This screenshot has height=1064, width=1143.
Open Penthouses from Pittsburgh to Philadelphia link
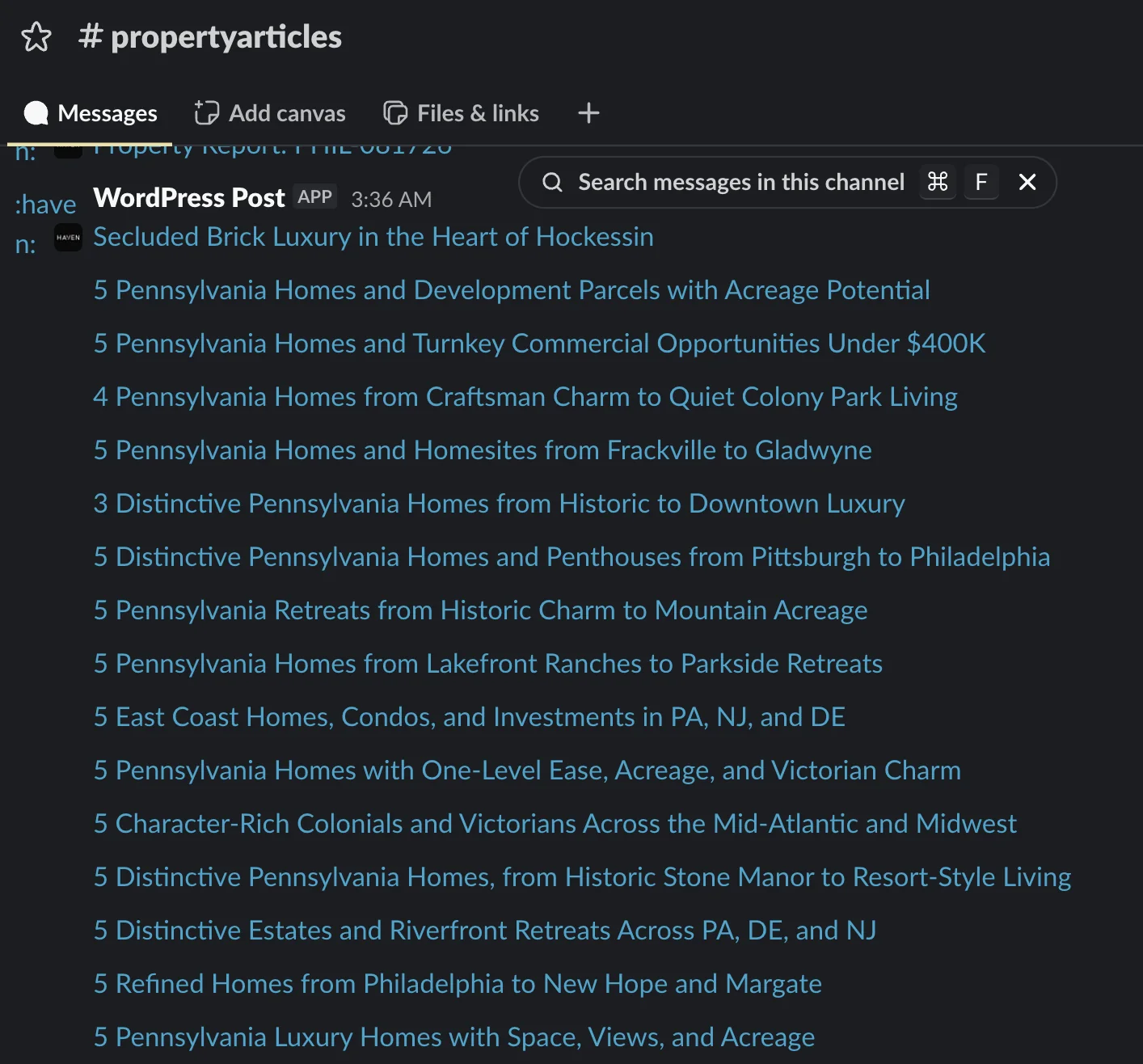tap(571, 557)
